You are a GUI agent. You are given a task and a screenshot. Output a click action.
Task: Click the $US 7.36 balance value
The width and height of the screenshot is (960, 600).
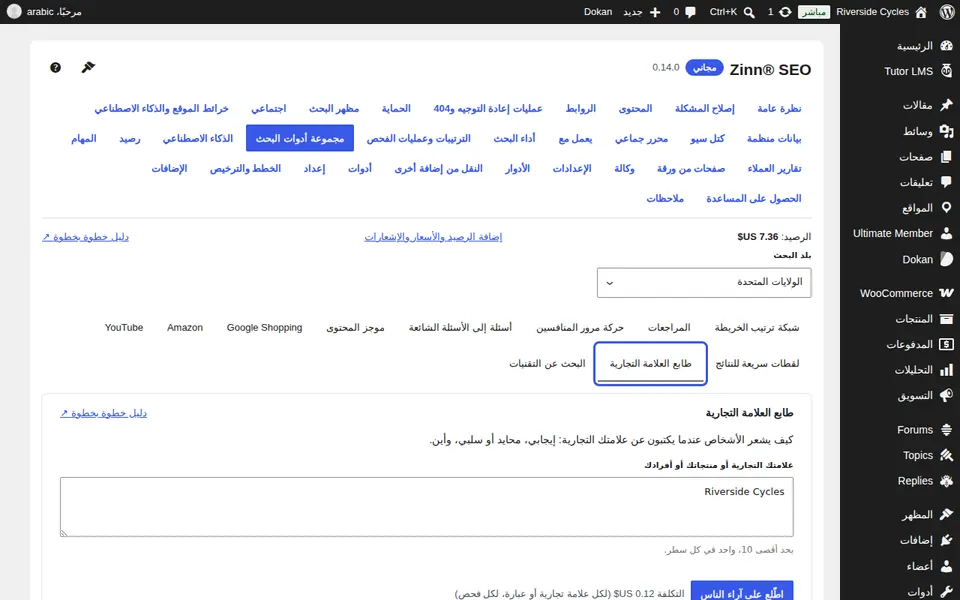(758, 237)
